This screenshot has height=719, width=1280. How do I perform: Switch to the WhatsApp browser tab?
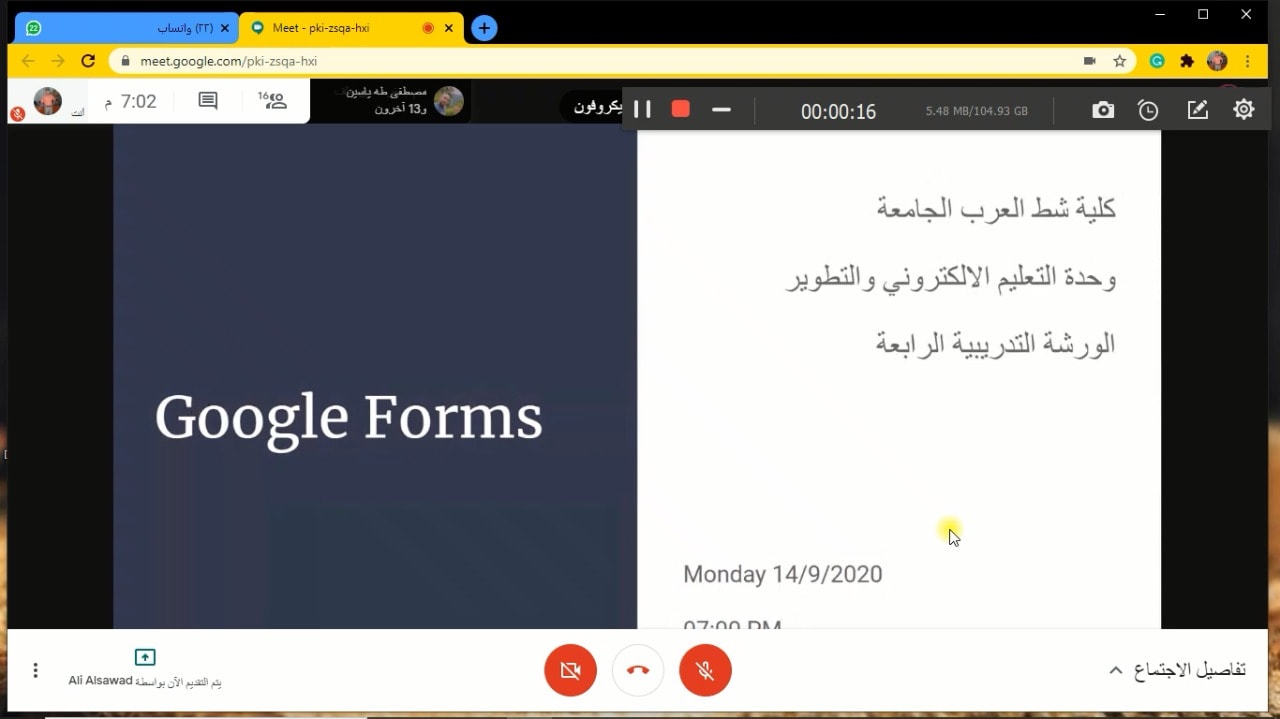click(x=125, y=28)
